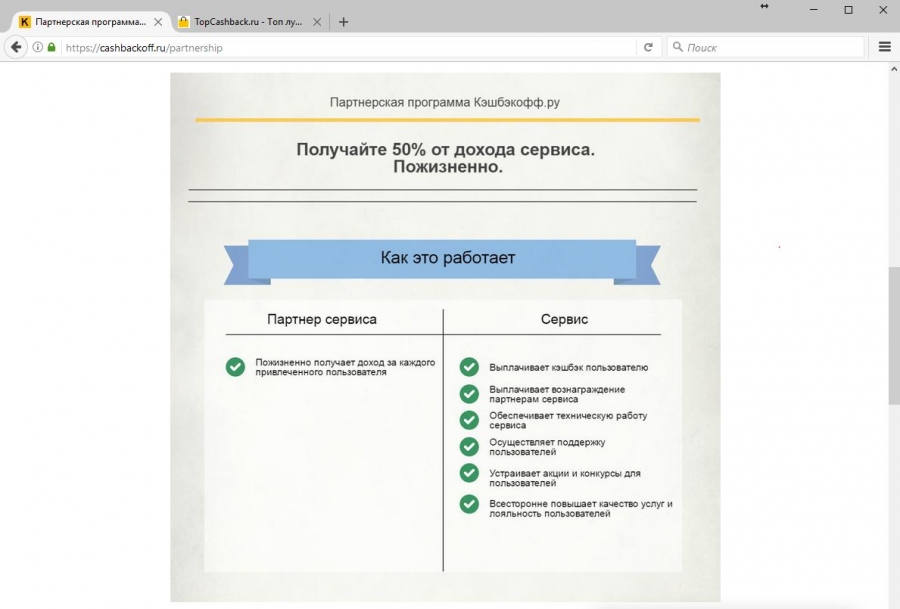The height and width of the screenshot is (609, 900).
Task: Click text Осуществляет поддержку пользователей
Action: coord(546,447)
